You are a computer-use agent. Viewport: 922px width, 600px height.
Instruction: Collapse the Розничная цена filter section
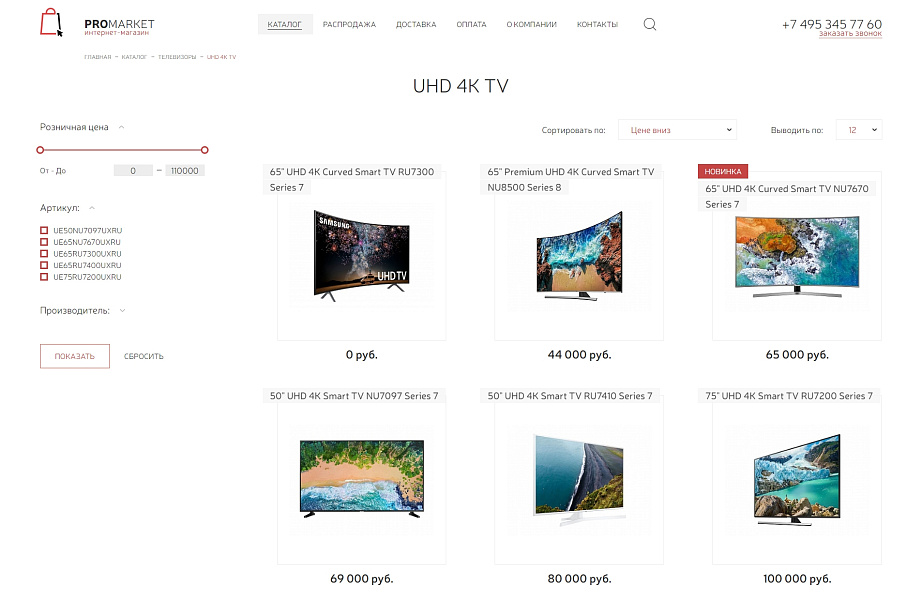(x=121, y=127)
